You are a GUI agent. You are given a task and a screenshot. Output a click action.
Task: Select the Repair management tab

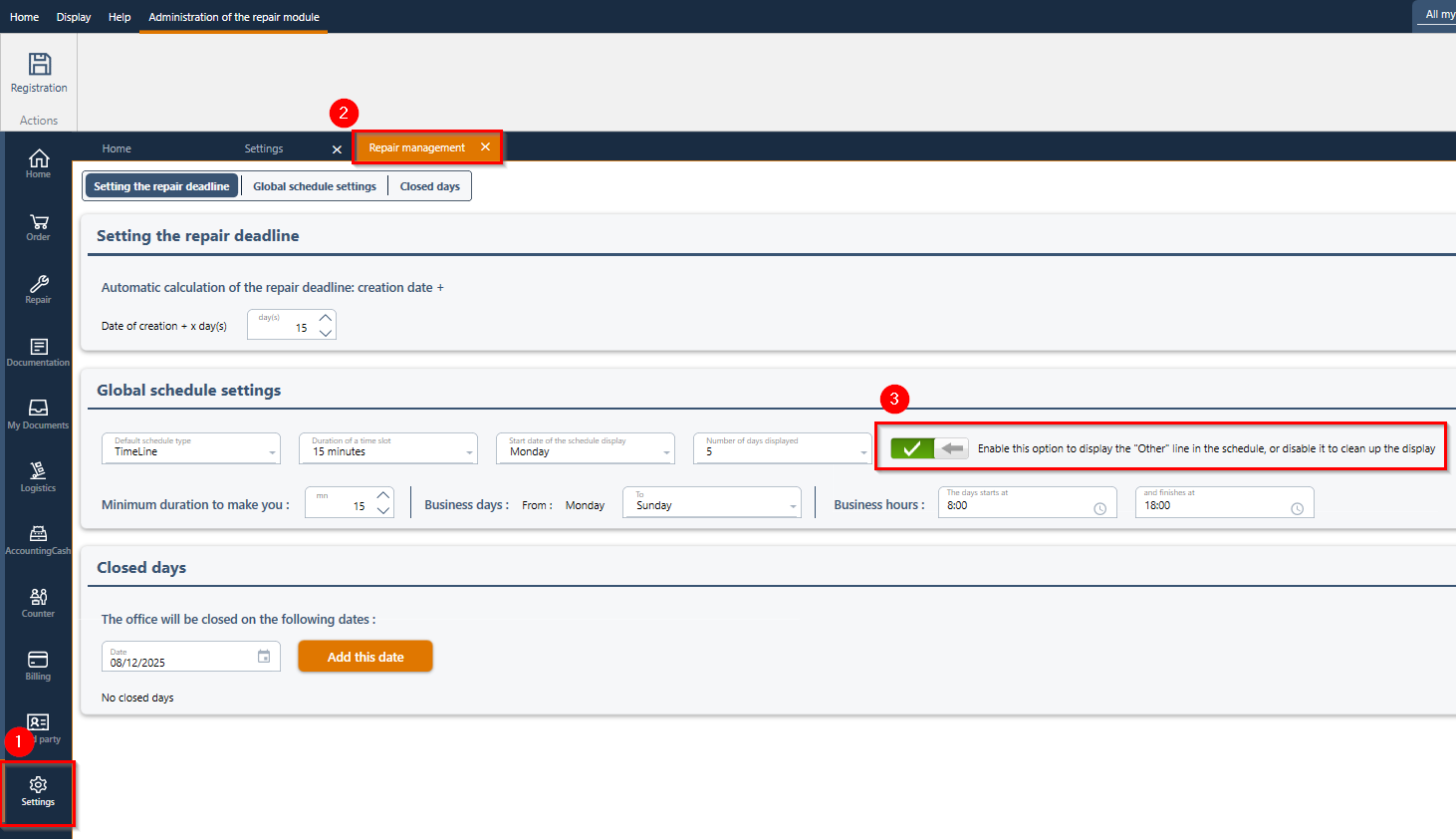[x=417, y=147]
